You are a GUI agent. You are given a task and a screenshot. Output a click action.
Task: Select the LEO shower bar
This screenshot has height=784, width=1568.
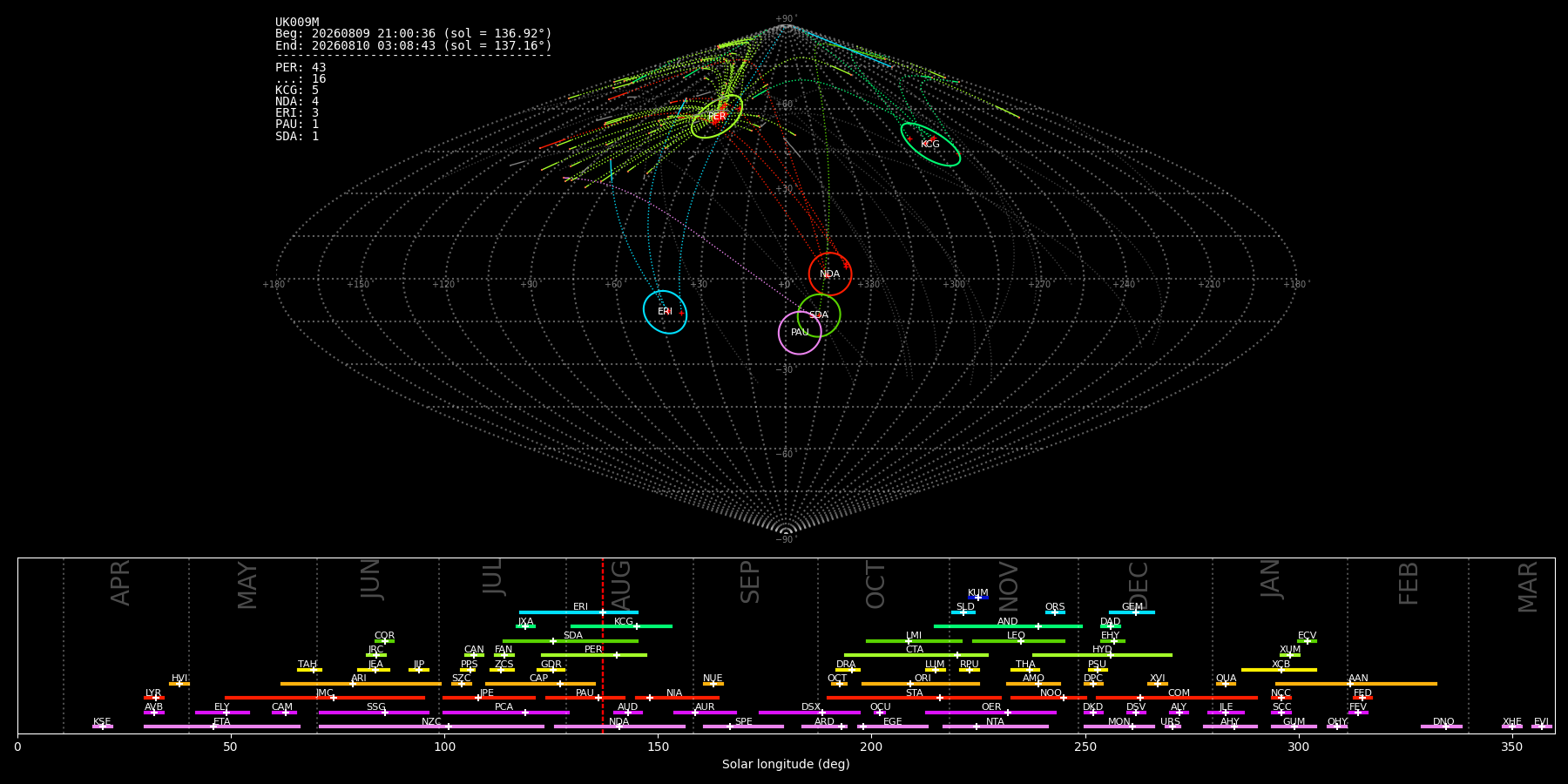click(1018, 641)
